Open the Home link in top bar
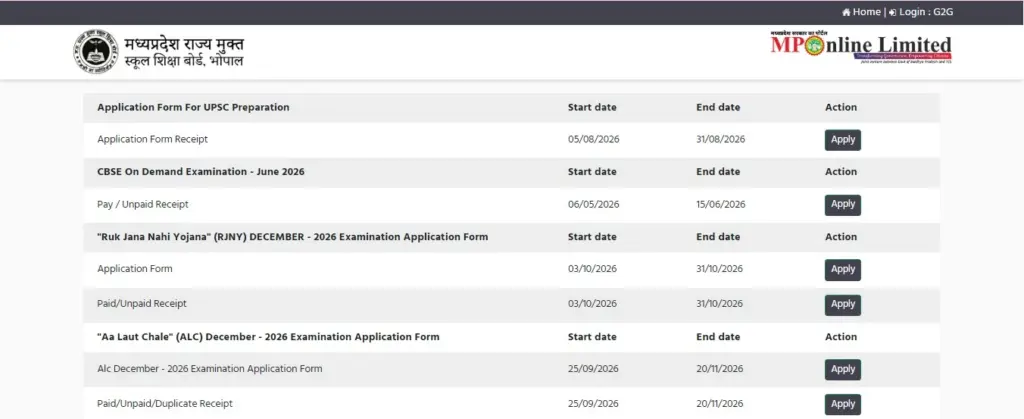The width and height of the screenshot is (1024, 419). click(x=861, y=12)
